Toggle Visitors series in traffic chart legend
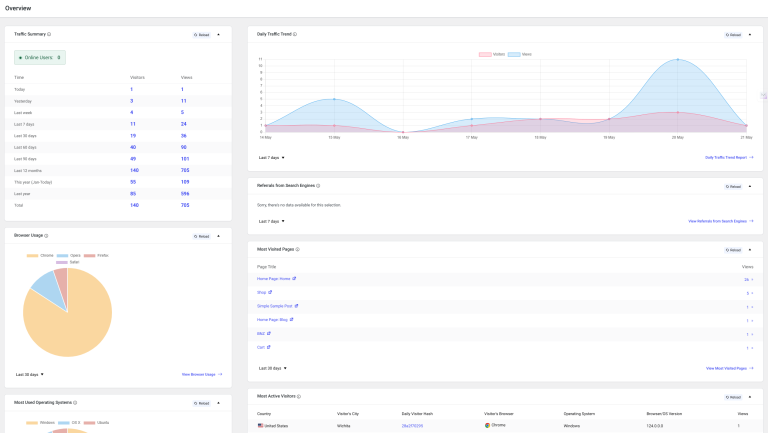768x433 pixels. tap(492, 54)
